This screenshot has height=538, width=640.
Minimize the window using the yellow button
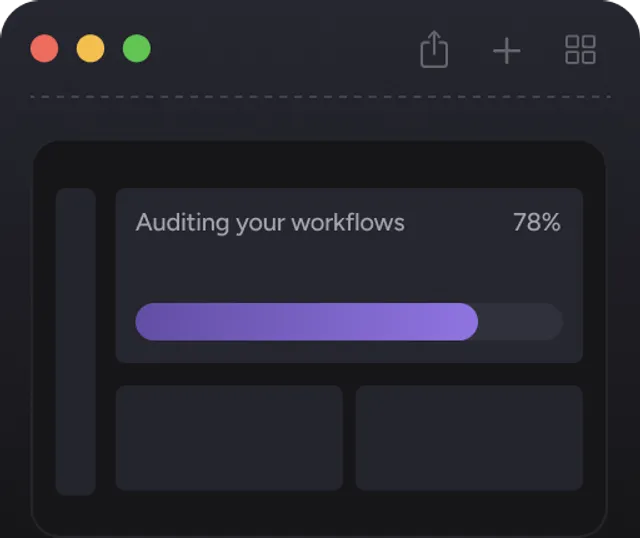click(91, 48)
